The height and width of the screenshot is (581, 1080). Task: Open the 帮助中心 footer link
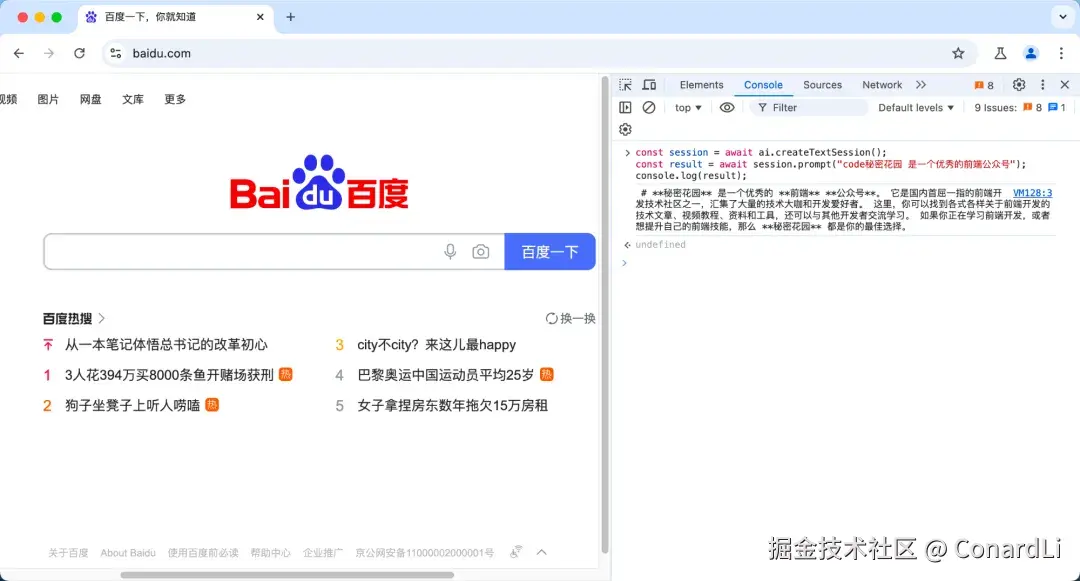pyautogui.click(x=270, y=553)
